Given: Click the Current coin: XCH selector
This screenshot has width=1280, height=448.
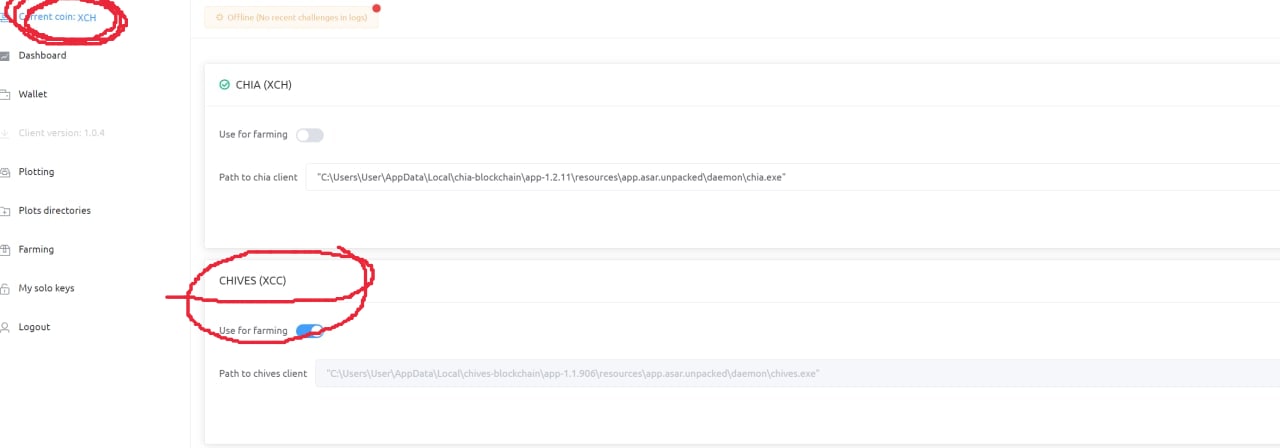Looking at the screenshot, I should [57, 17].
